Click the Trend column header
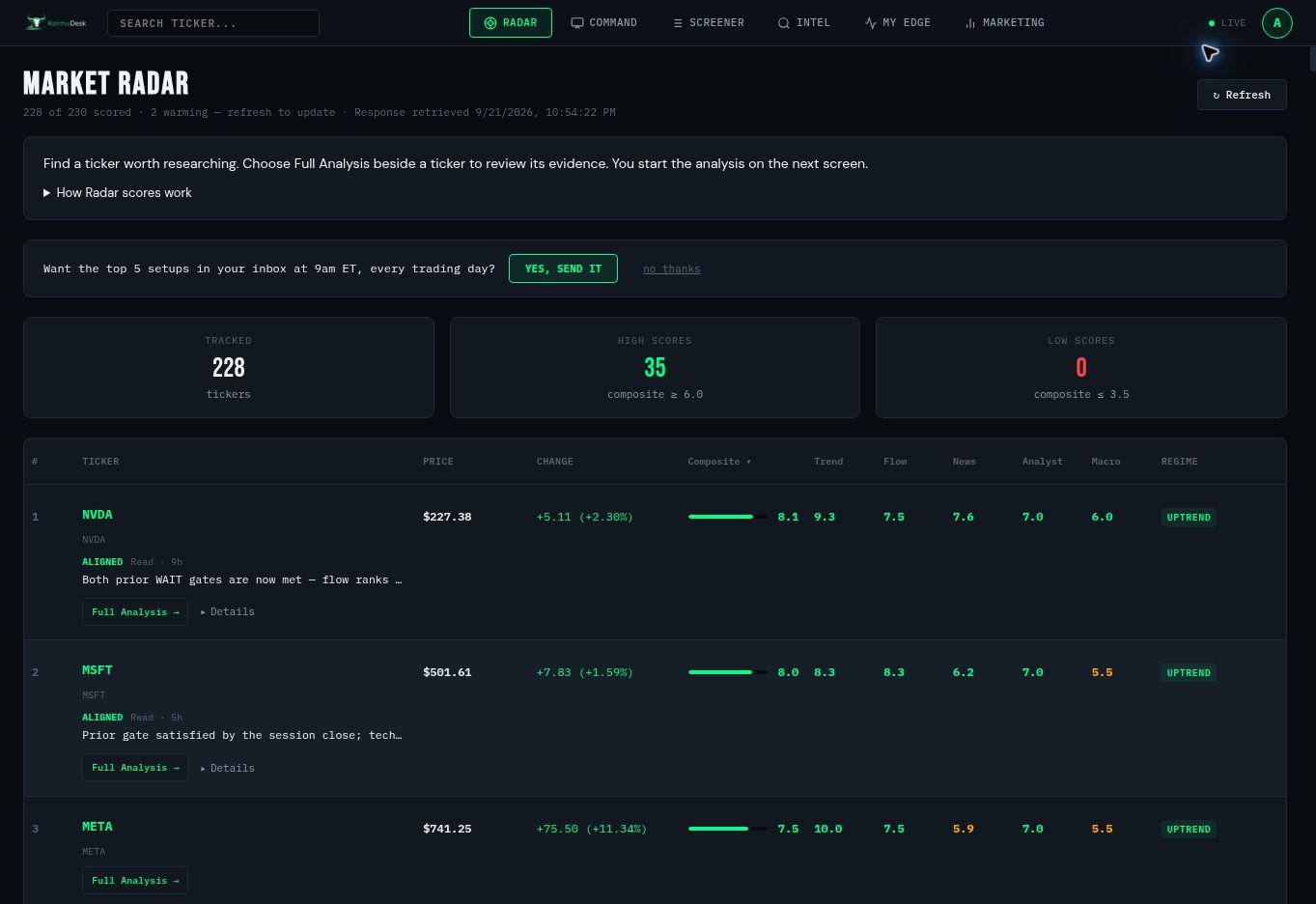Viewport: 1316px width, 904px height. (x=828, y=462)
